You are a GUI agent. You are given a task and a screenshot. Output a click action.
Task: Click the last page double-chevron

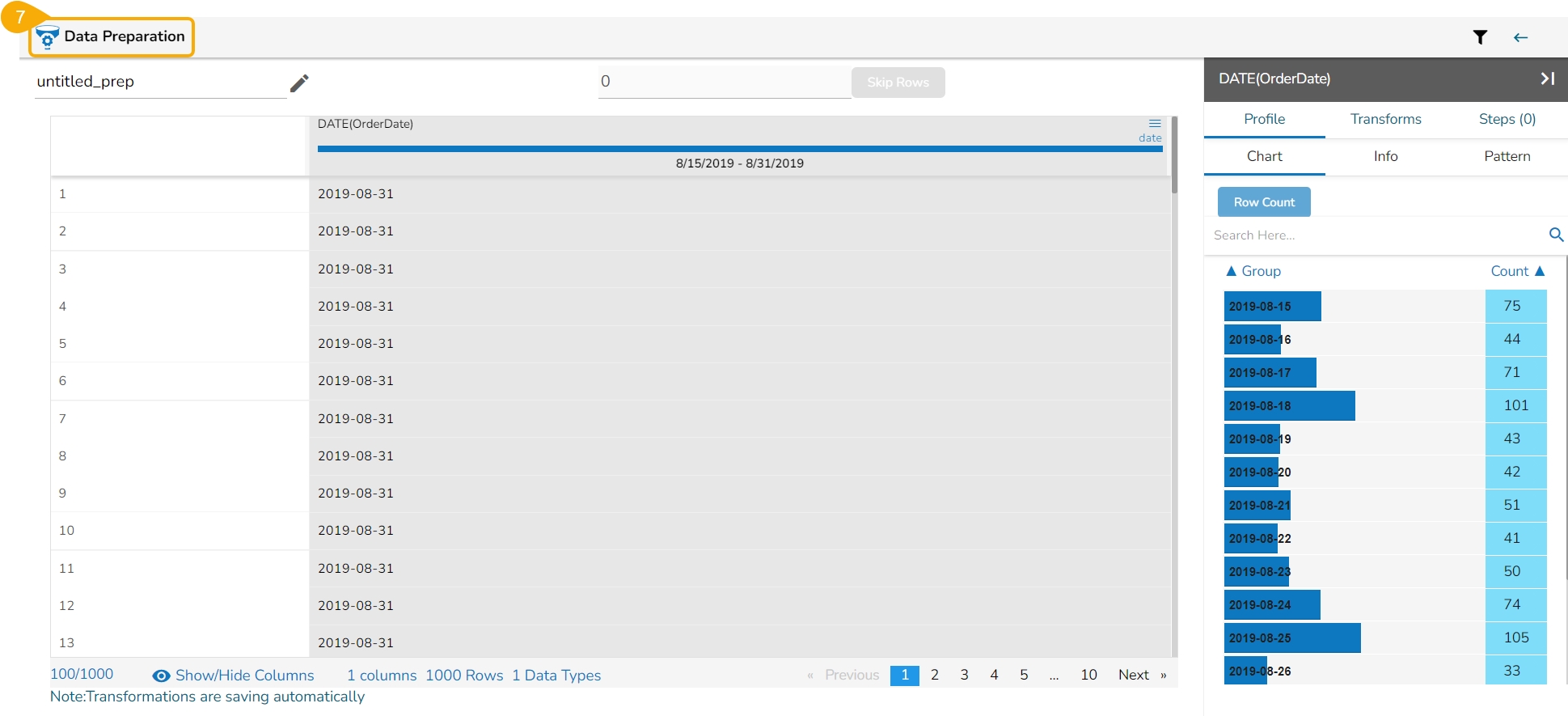(1164, 676)
